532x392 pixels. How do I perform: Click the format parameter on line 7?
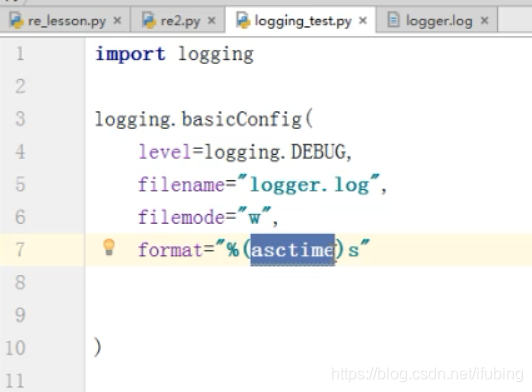click(x=170, y=250)
